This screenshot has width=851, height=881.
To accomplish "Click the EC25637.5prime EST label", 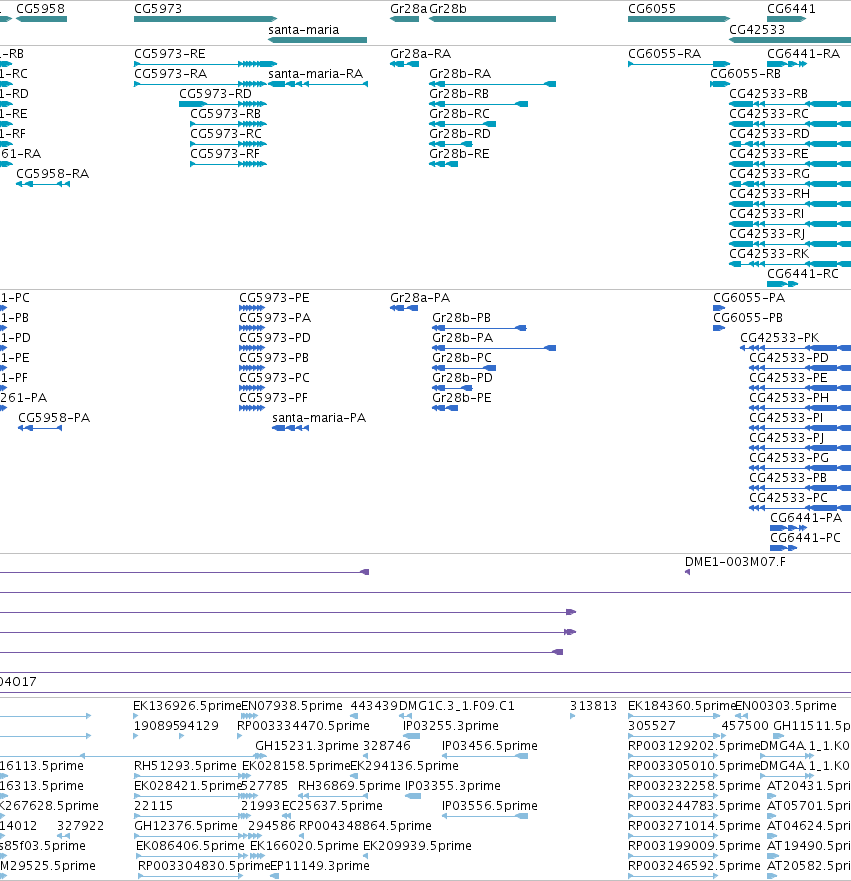I will [332, 806].
